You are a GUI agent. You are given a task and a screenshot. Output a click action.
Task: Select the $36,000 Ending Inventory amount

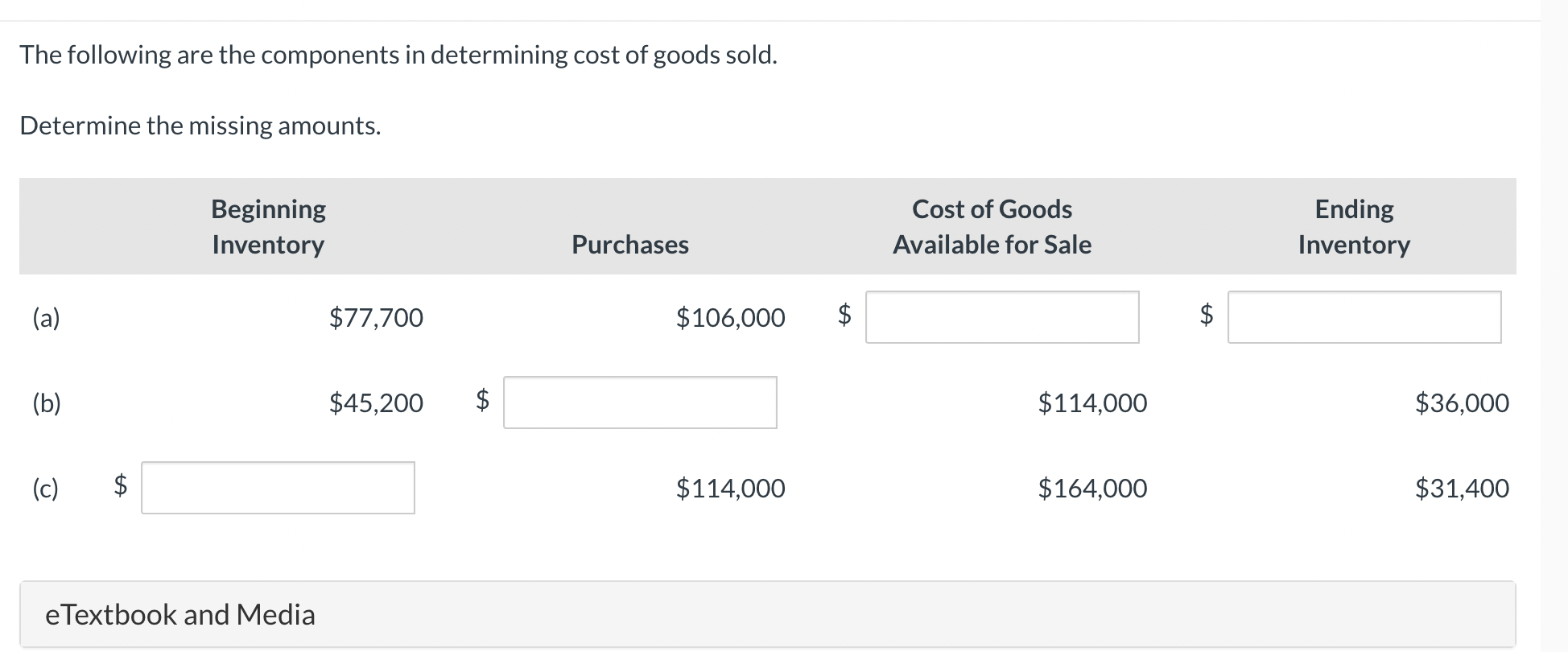[x=1462, y=402]
